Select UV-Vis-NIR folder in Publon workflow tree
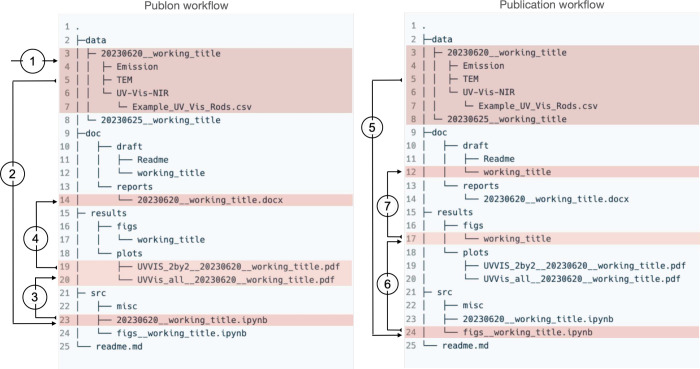700x369 pixels. pyautogui.click(x=143, y=93)
